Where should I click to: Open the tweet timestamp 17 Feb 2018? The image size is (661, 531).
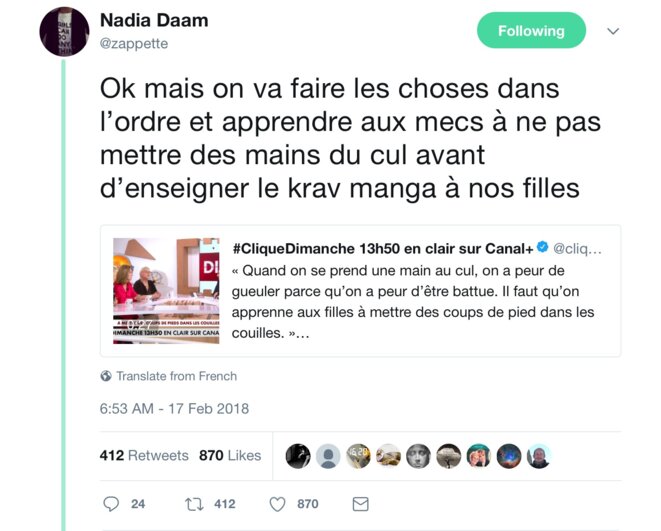(174, 408)
